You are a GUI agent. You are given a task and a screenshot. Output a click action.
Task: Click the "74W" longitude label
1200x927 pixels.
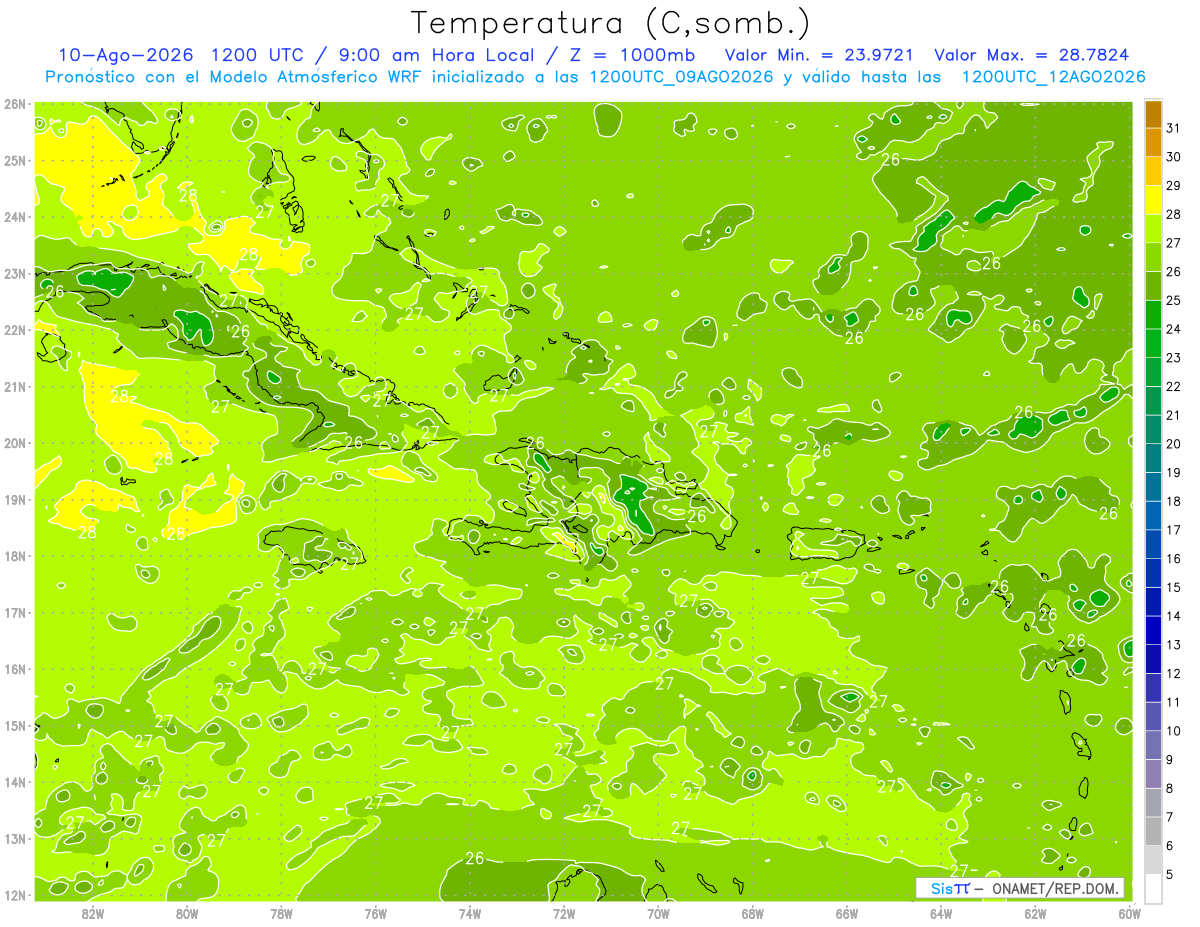pyautogui.click(x=470, y=912)
